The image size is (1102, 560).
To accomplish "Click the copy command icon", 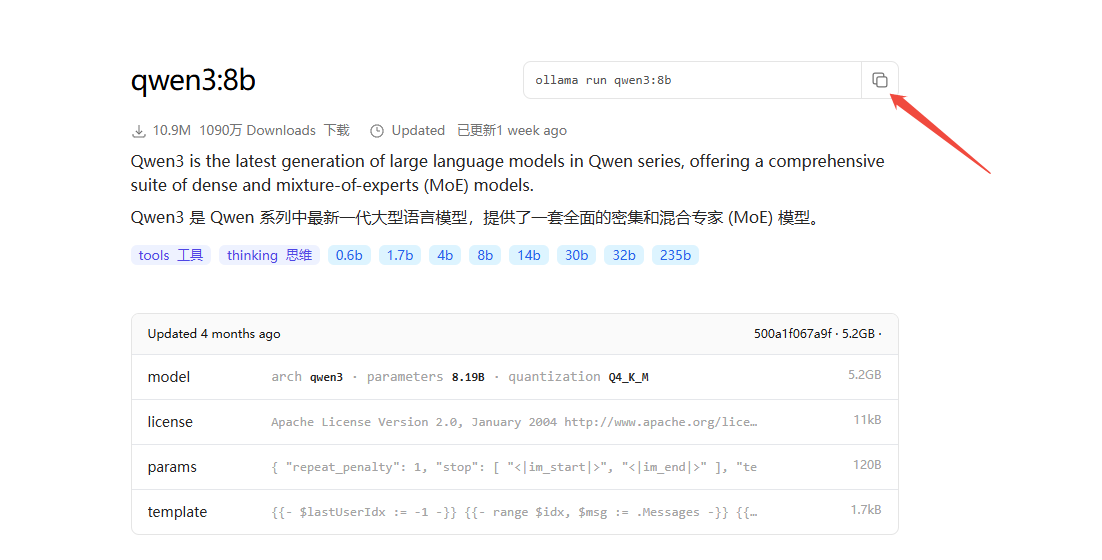I will click(x=879, y=80).
